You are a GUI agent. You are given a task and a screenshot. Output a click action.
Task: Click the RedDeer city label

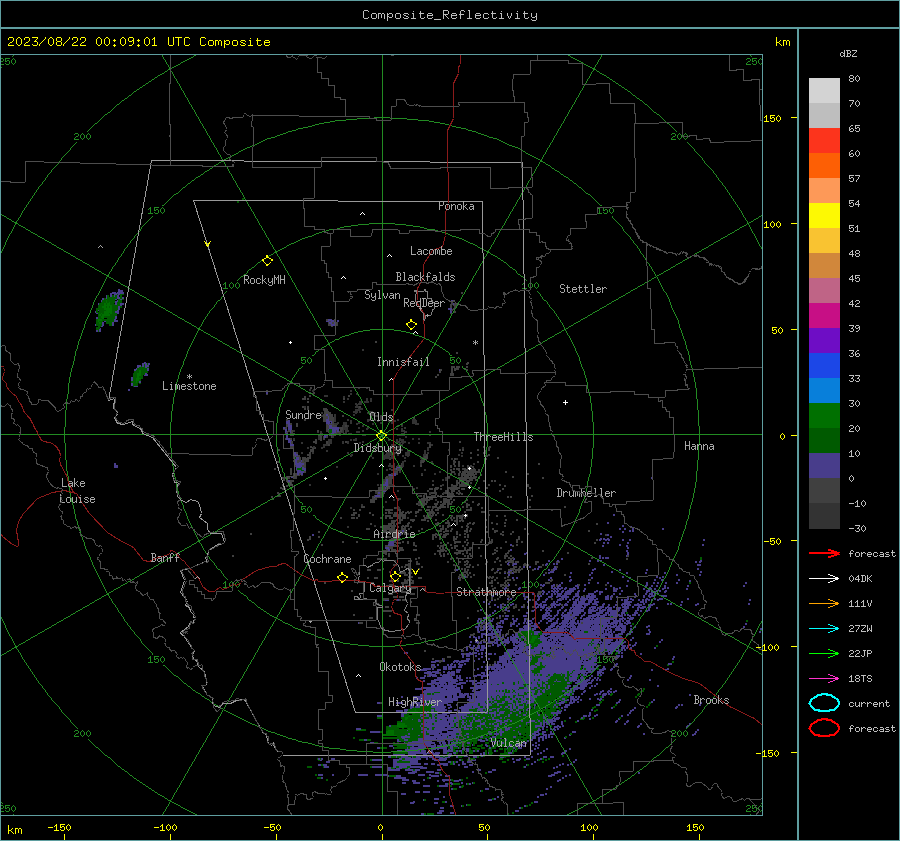424,303
